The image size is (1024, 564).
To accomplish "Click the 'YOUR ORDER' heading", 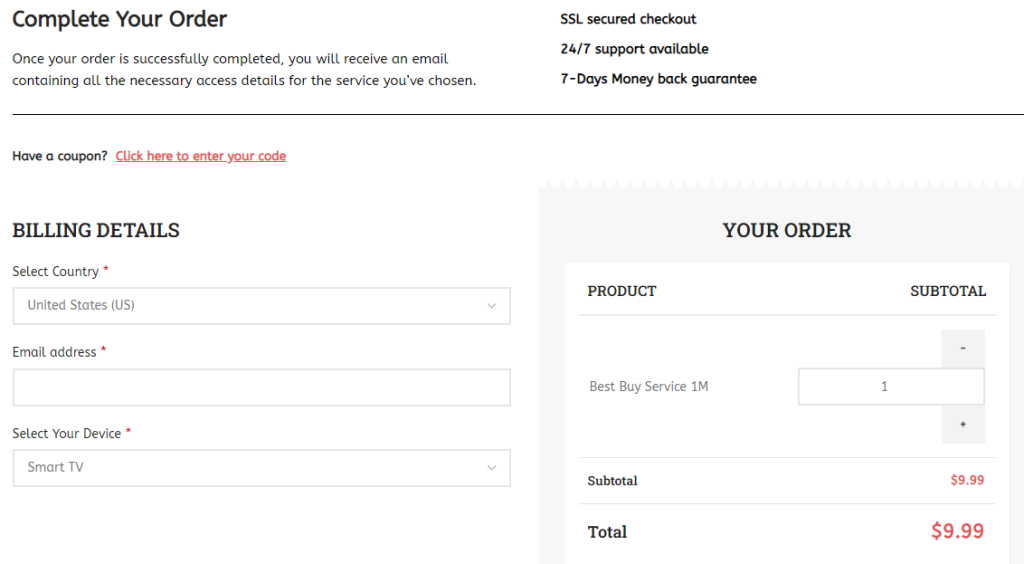I will [x=787, y=231].
